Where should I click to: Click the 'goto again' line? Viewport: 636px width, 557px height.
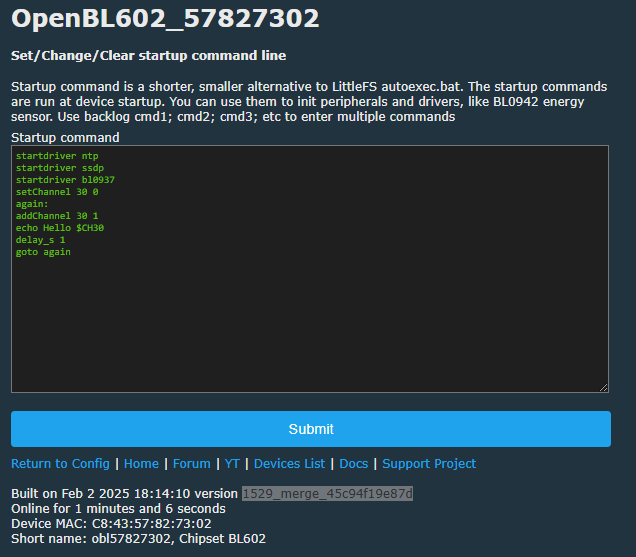43,252
